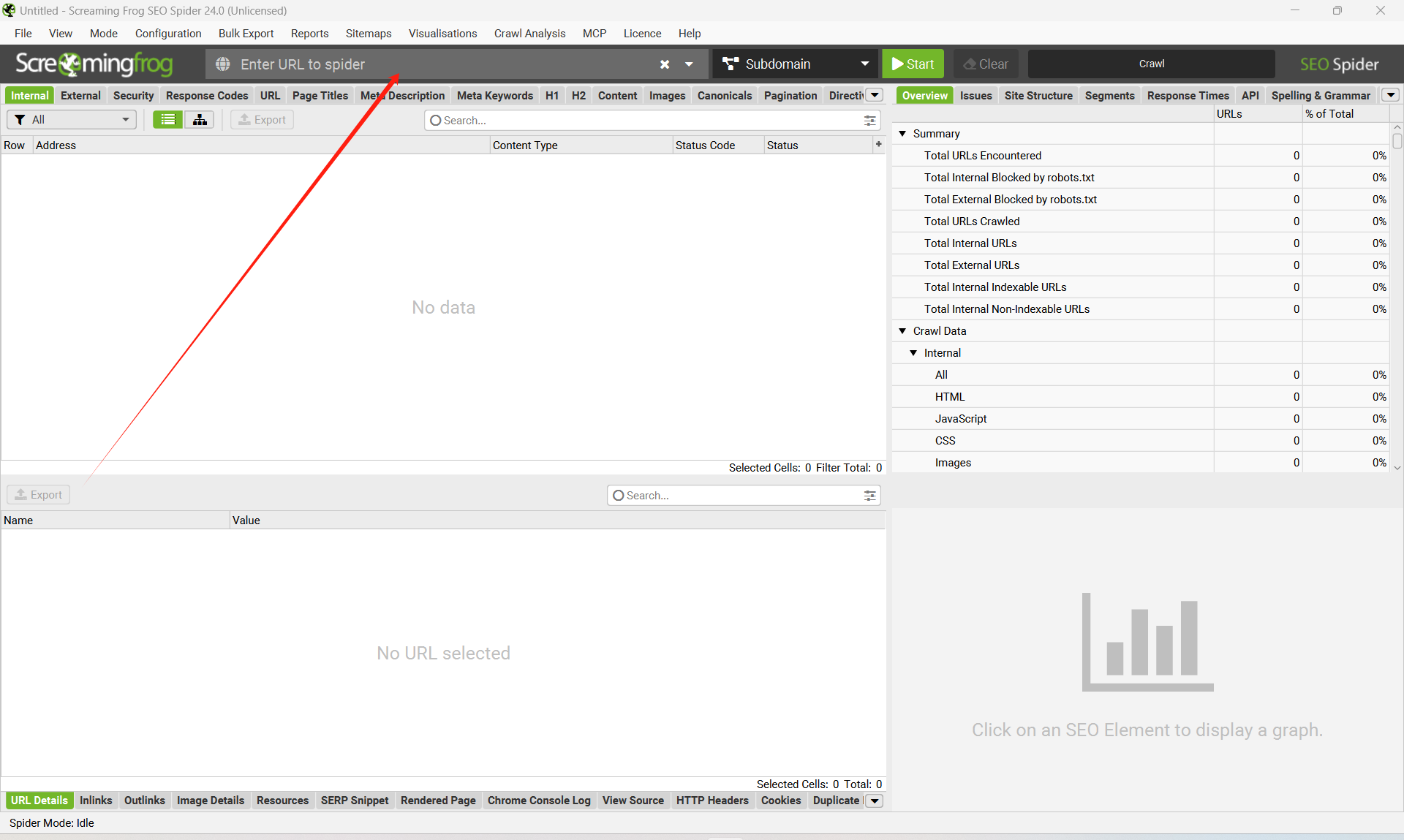Open the Subdomain crawl scope dropdown

tap(796, 64)
